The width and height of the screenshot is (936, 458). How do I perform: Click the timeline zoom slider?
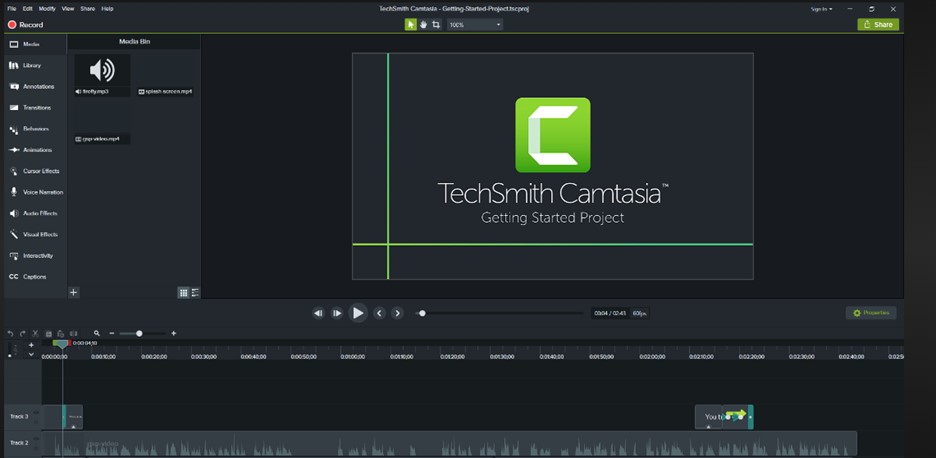coord(143,334)
